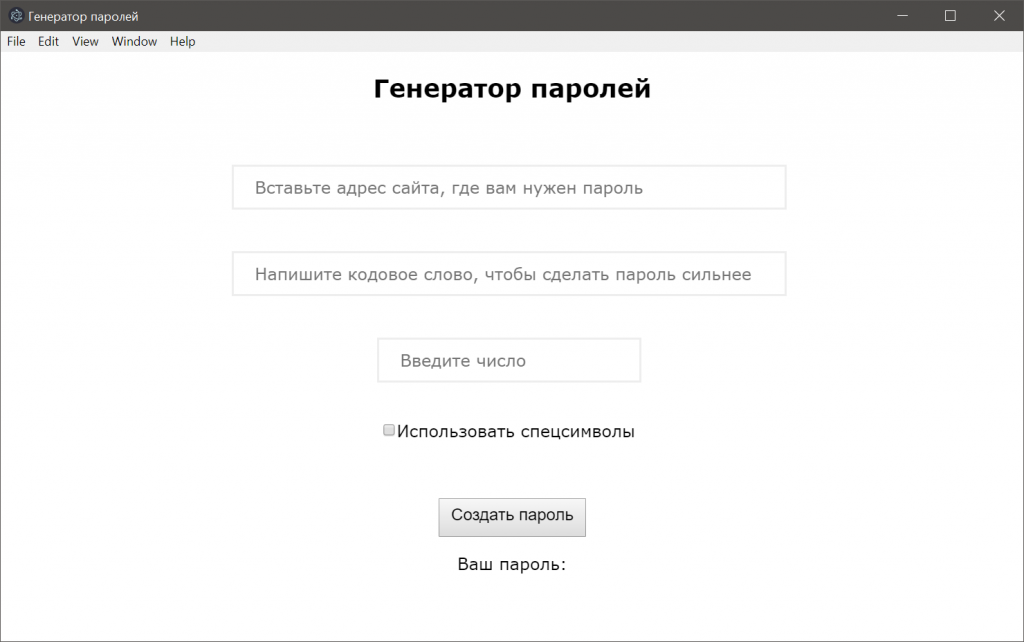Image resolution: width=1024 pixels, height=642 pixels.
Task: Open the View menu
Action: (x=85, y=42)
